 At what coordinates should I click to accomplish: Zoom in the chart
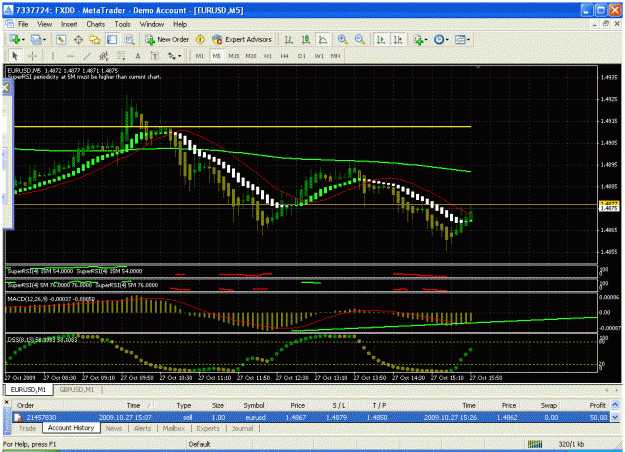[342, 39]
